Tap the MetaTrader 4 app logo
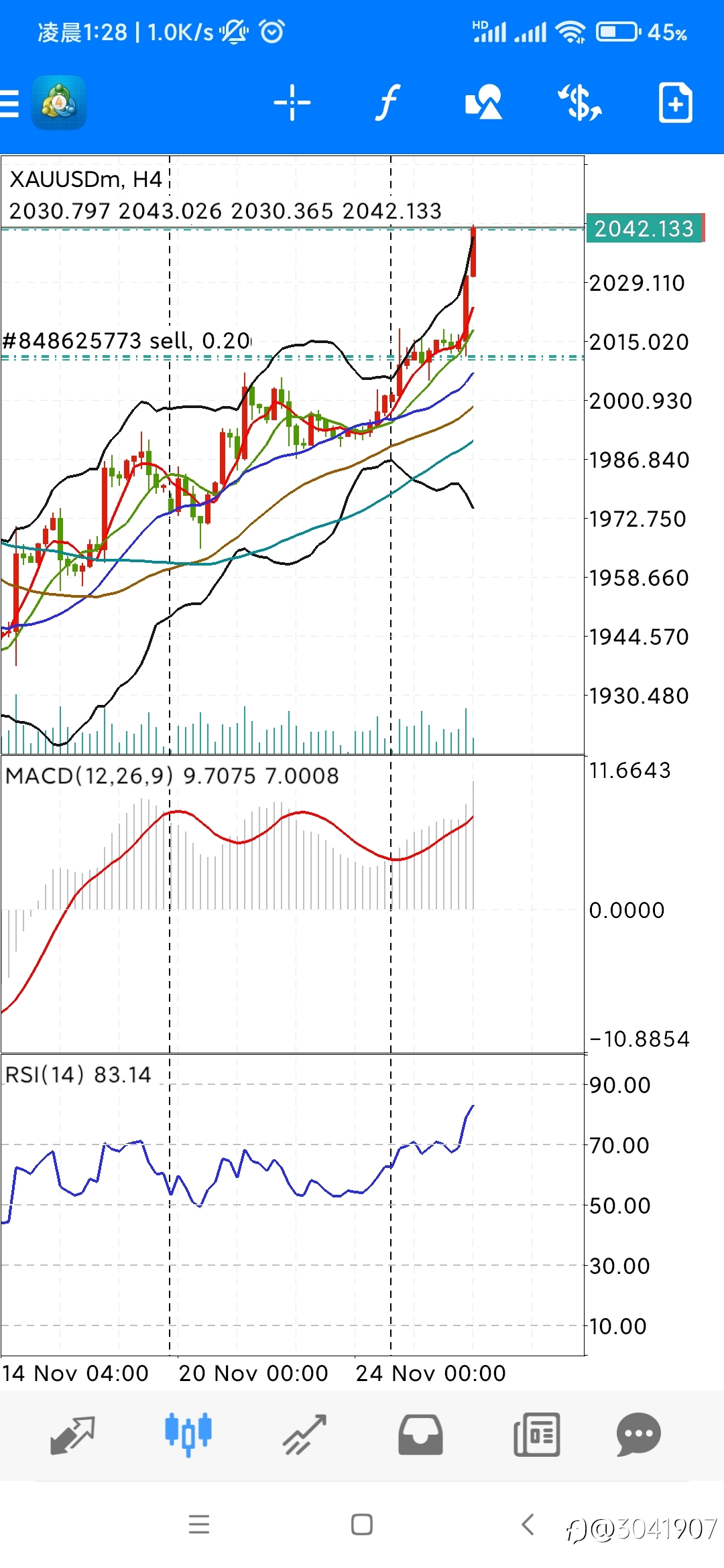The height and width of the screenshot is (1568, 724). [x=59, y=103]
